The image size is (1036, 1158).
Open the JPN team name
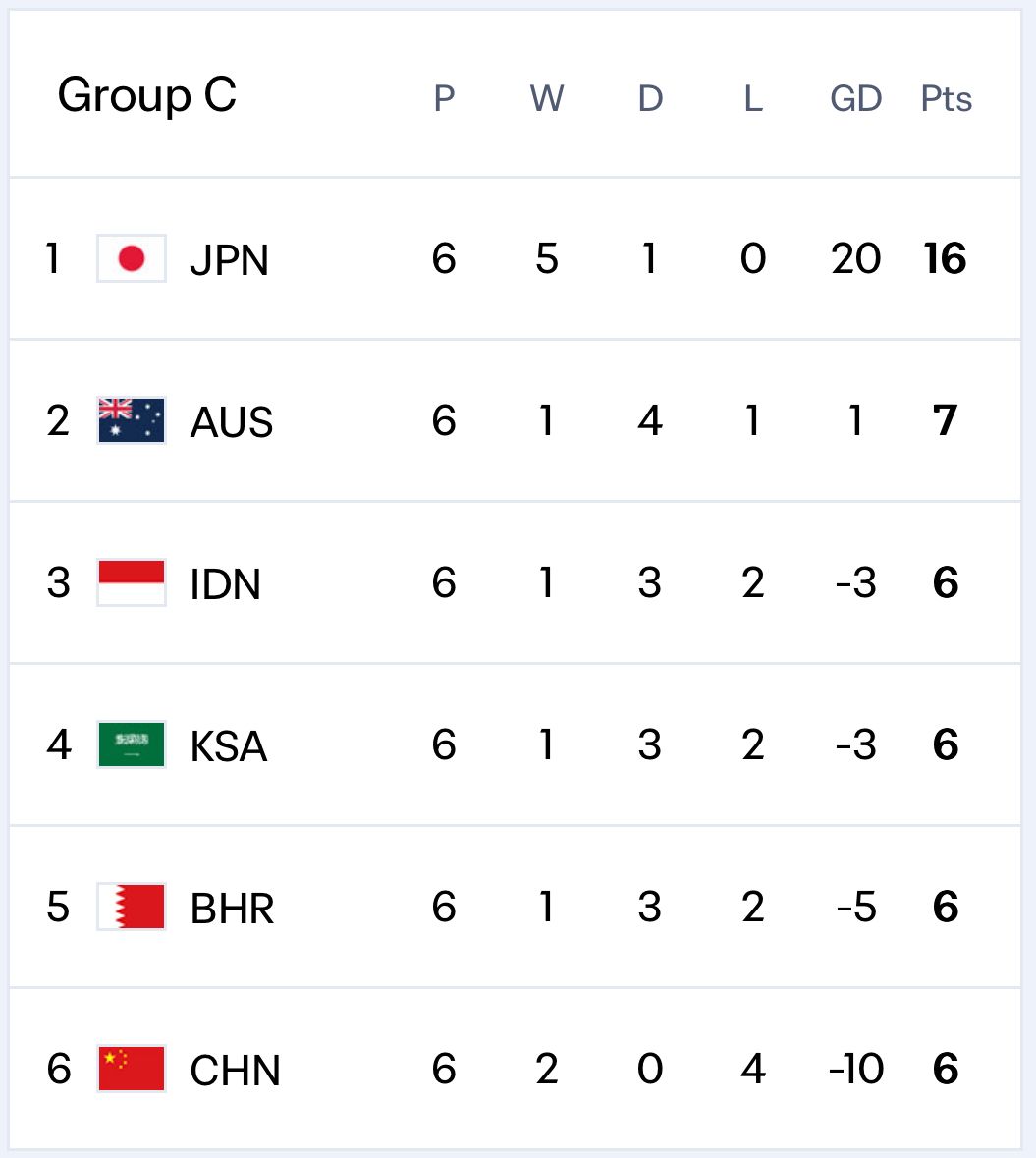[229, 260]
